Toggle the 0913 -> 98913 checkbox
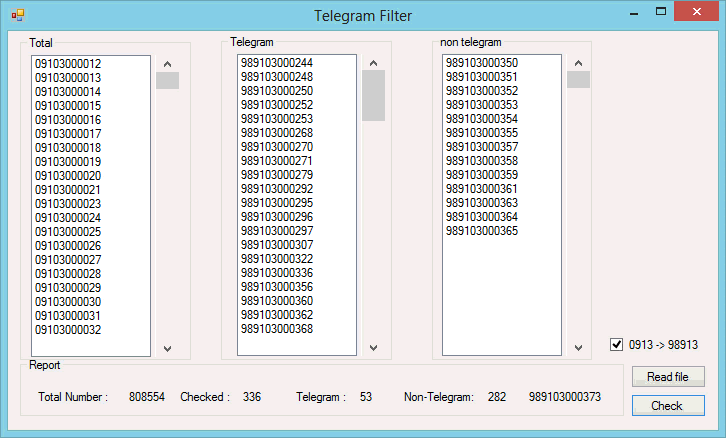Viewport: 726px width, 438px height. coord(616,344)
